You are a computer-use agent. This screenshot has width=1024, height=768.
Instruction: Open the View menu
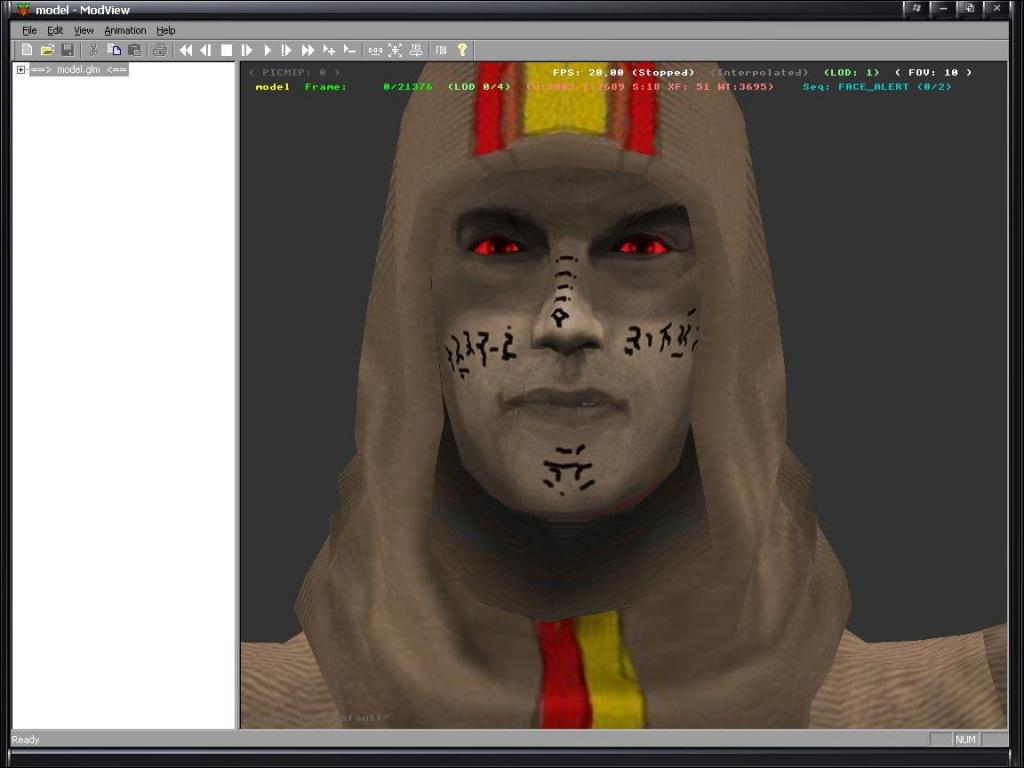pyautogui.click(x=83, y=31)
